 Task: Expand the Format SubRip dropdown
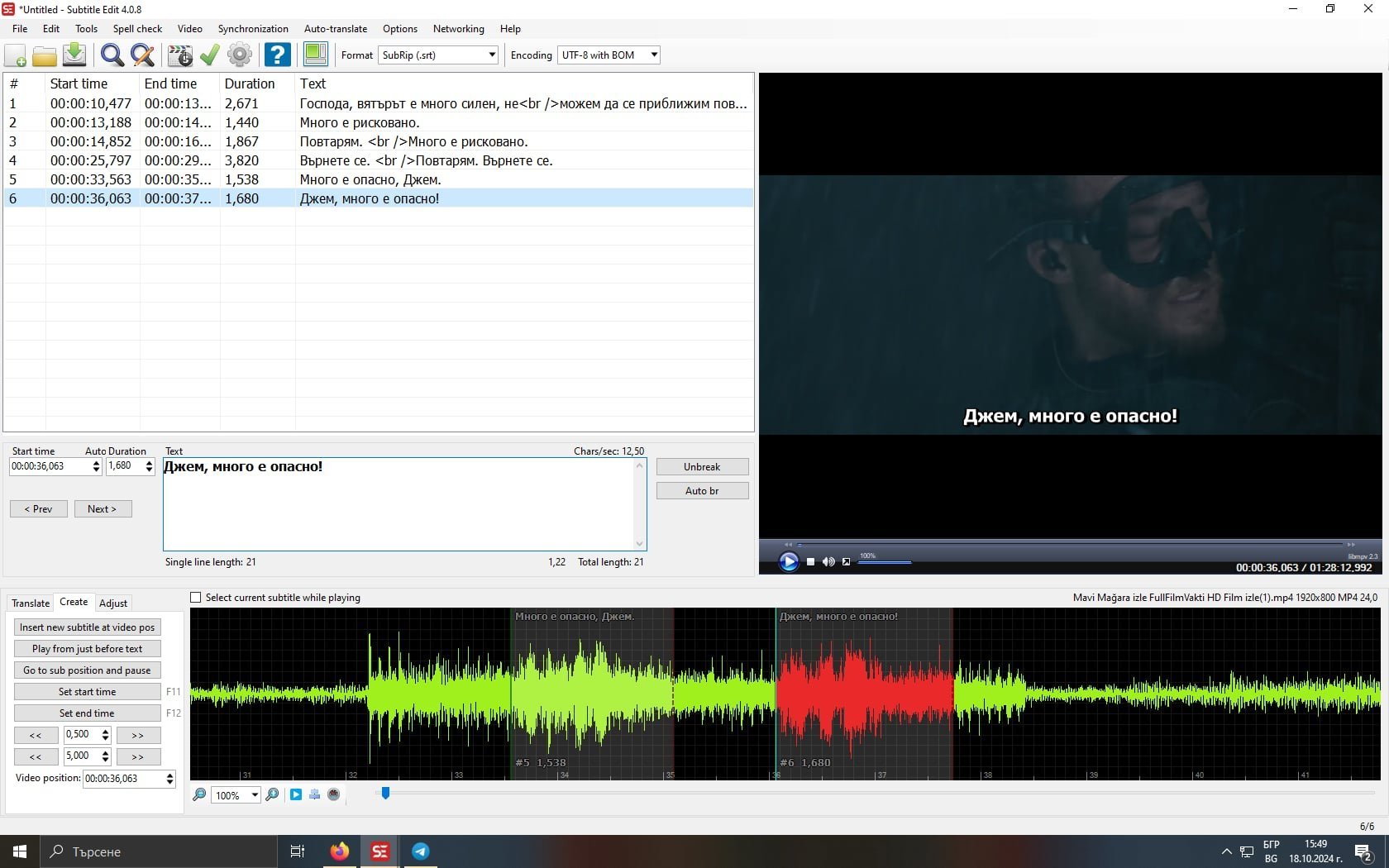point(491,55)
